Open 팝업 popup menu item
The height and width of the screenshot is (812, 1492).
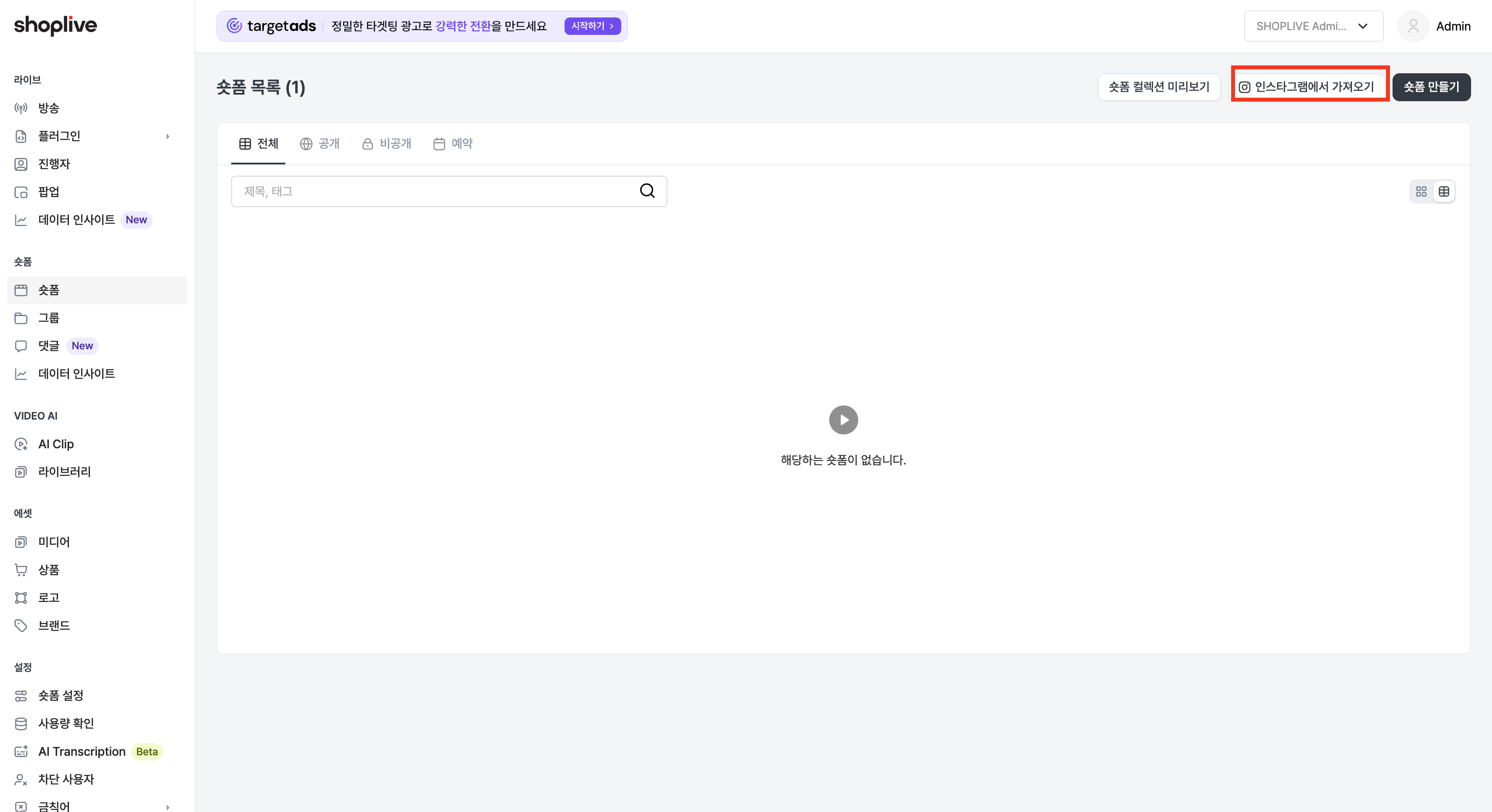pyautogui.click(x=97, y=192)
